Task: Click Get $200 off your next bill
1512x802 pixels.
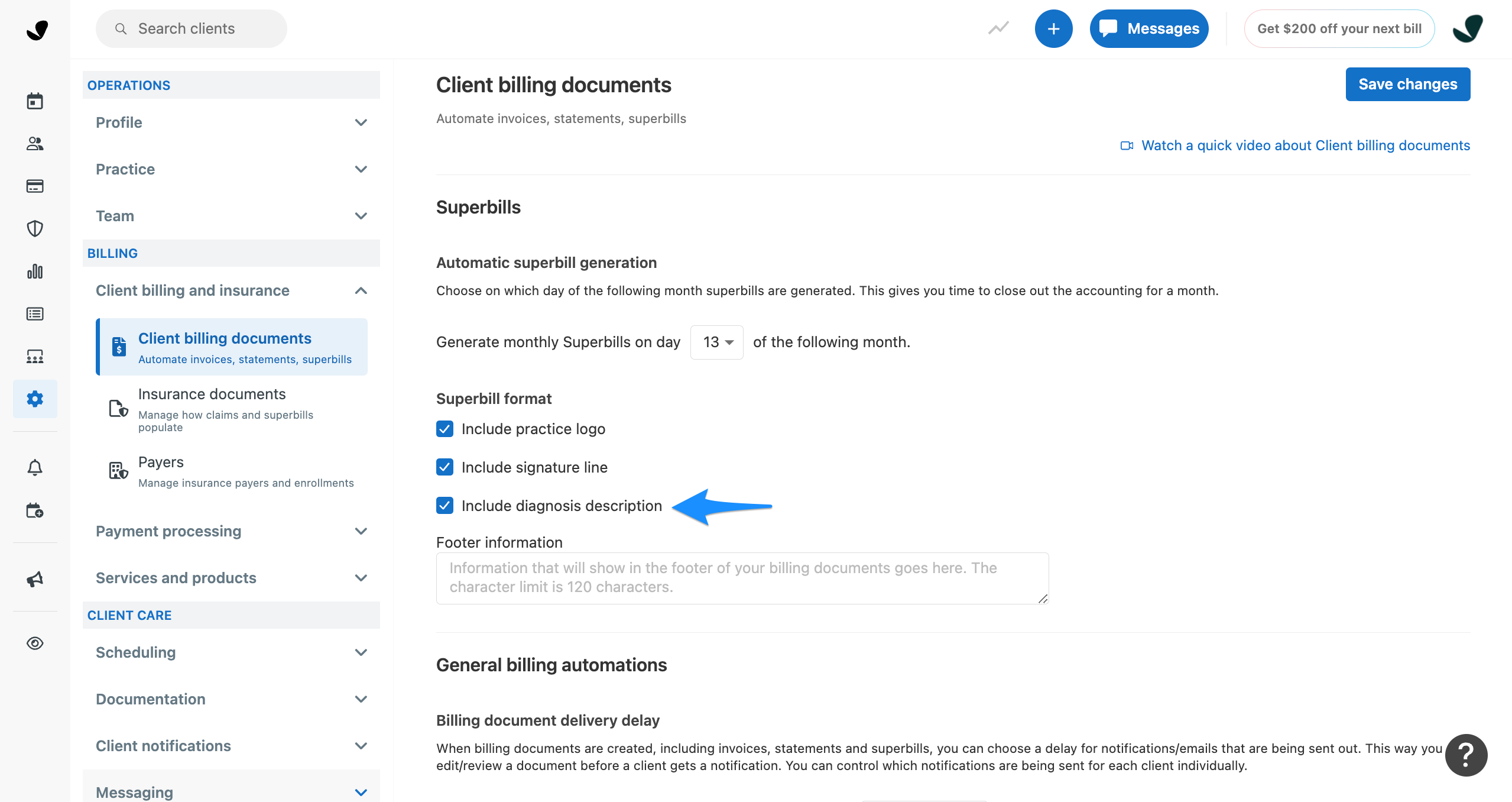Action: (x=1339, y=28)
